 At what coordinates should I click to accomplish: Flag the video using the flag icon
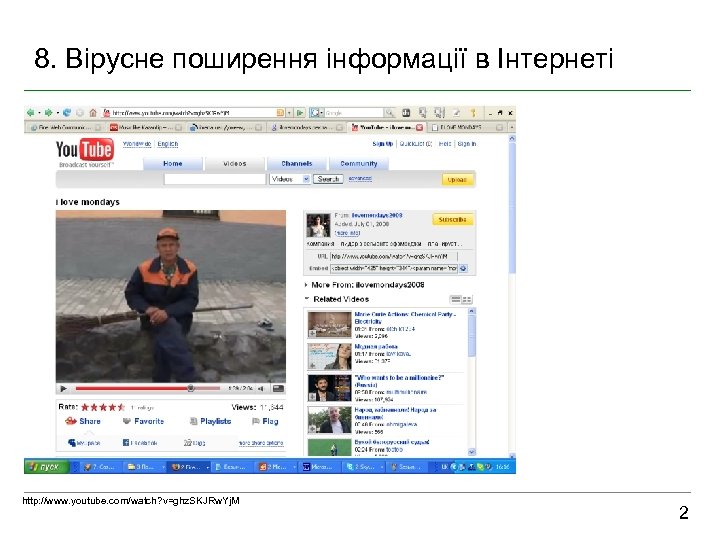tap(256, 421)
